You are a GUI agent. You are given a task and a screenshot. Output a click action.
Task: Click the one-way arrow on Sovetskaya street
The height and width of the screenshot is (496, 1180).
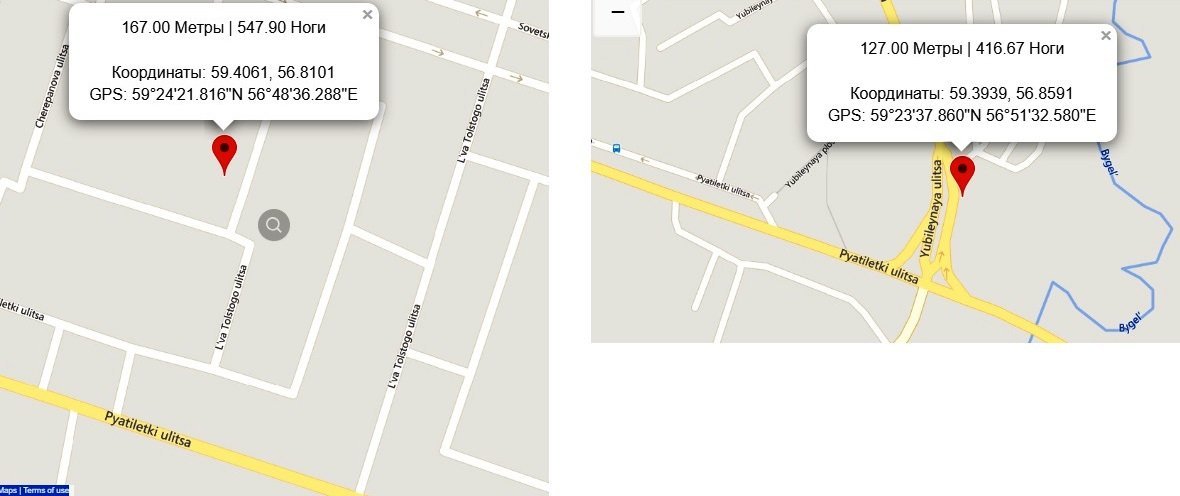coord(481,14)
